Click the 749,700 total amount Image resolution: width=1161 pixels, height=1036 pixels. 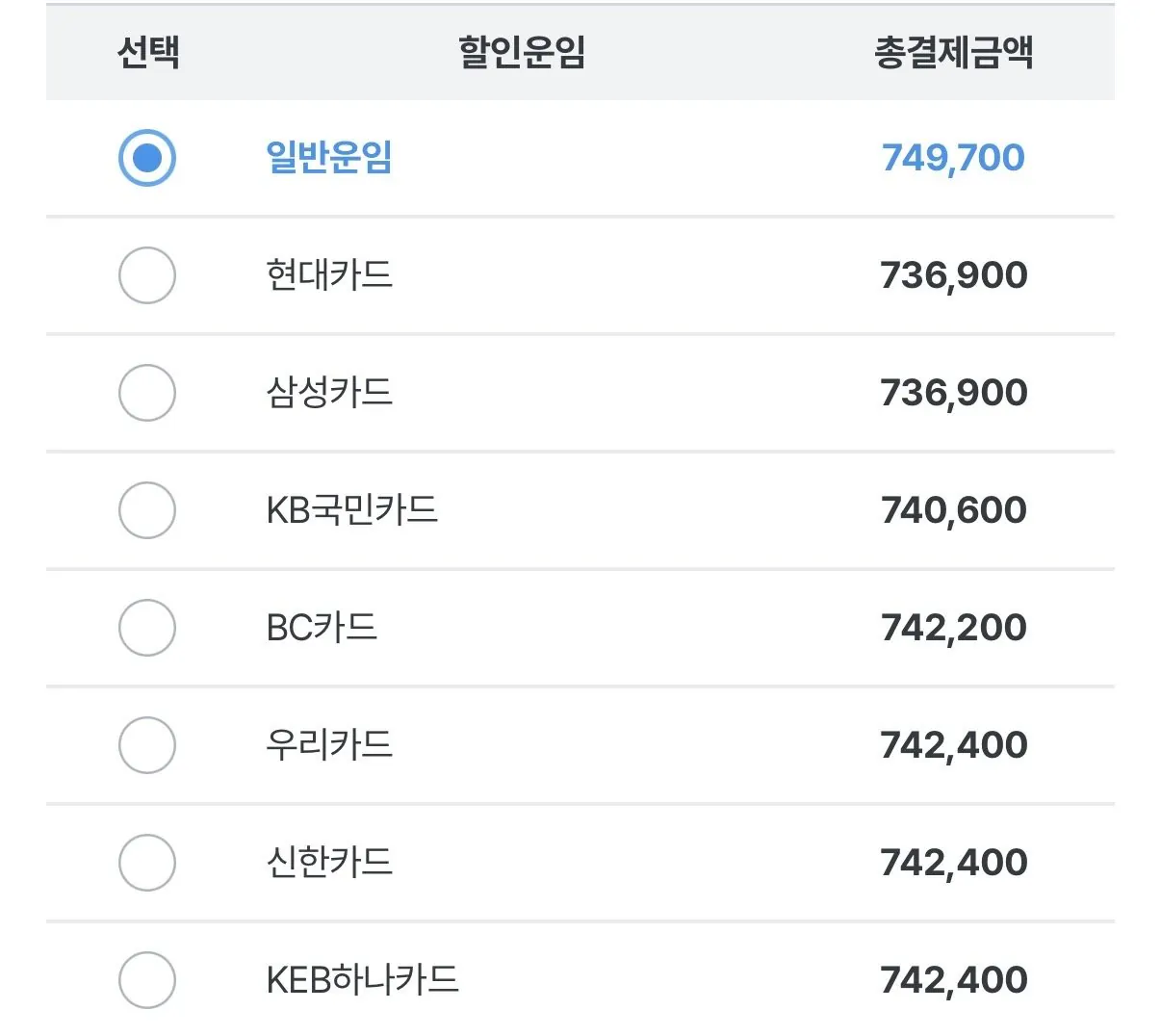[953, 158]
